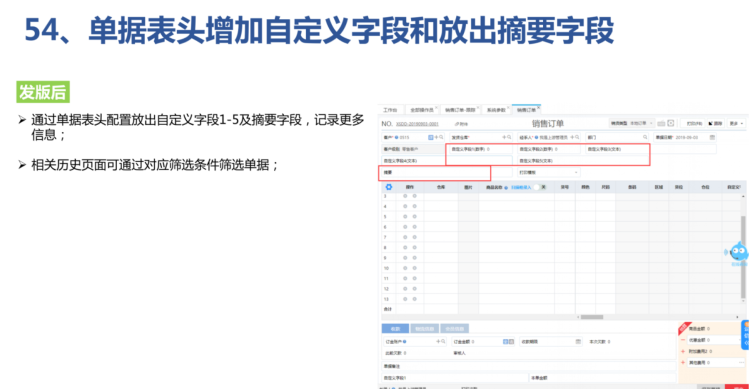
Task: Select the 收款 bottom tab
Action: click(395, 329)
